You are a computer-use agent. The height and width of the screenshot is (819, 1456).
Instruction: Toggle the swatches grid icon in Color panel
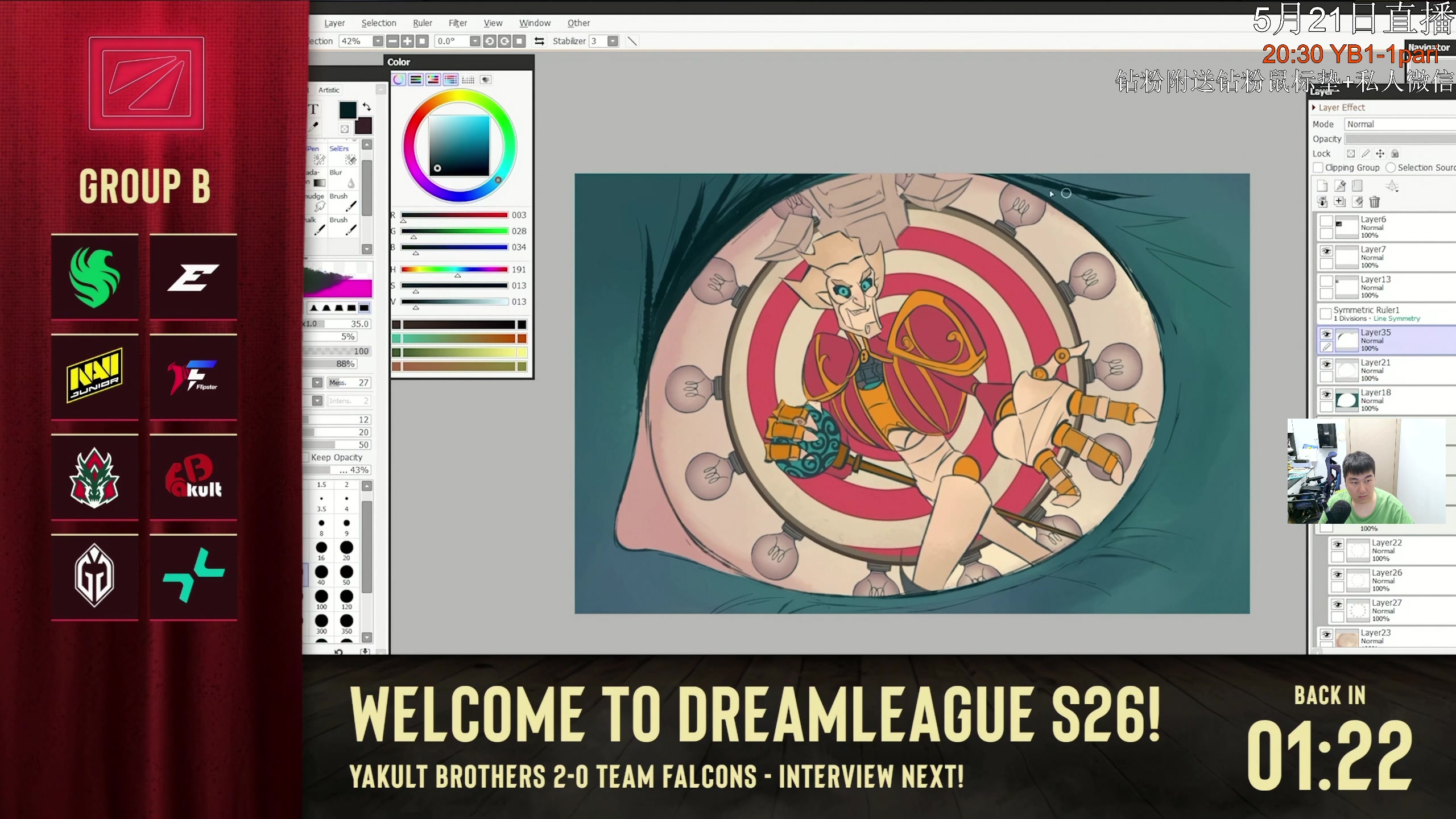(x=468, y=80)
